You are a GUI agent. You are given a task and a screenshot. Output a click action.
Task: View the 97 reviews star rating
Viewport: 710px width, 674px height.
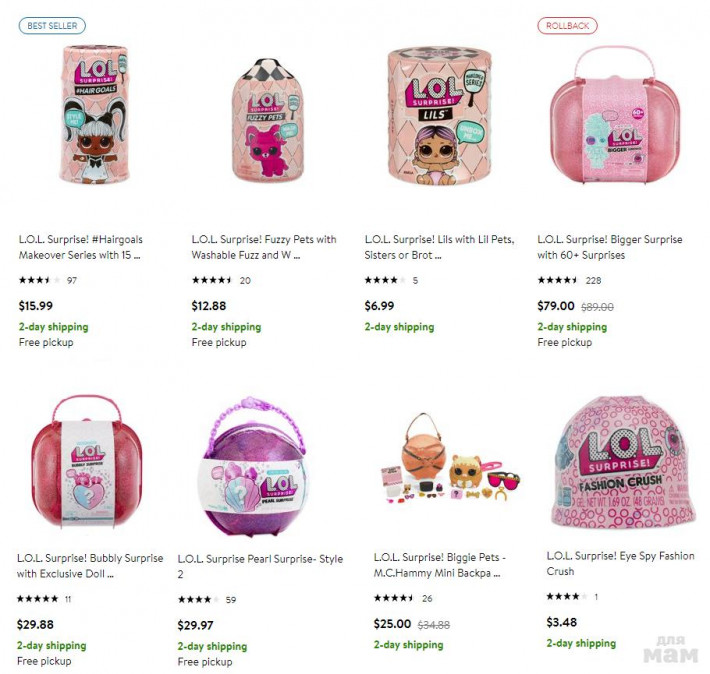[x=48, y=280]
